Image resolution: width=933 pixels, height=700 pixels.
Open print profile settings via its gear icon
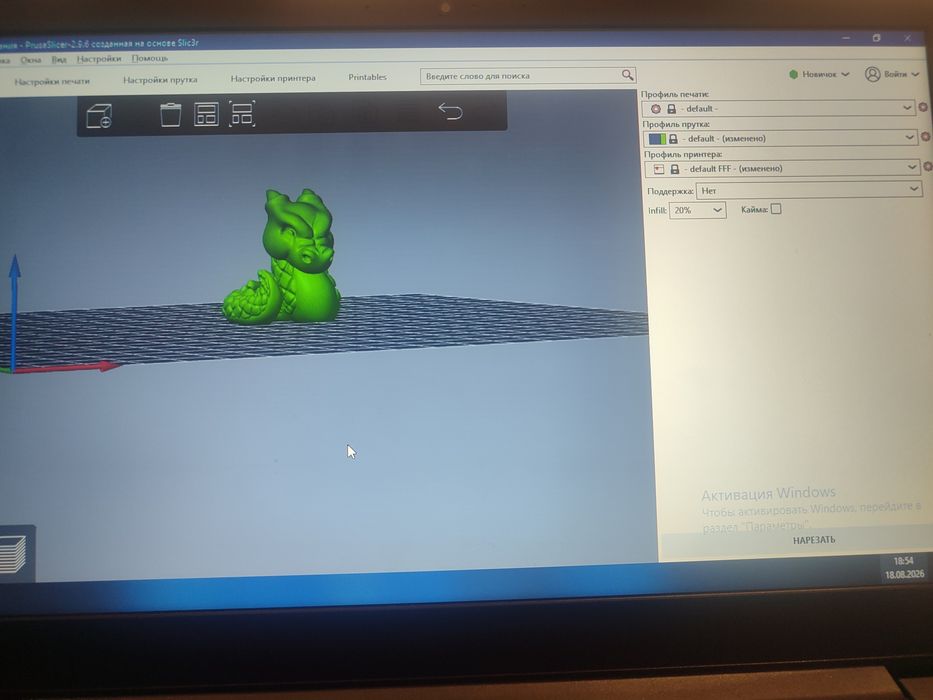tap(923, 107)
